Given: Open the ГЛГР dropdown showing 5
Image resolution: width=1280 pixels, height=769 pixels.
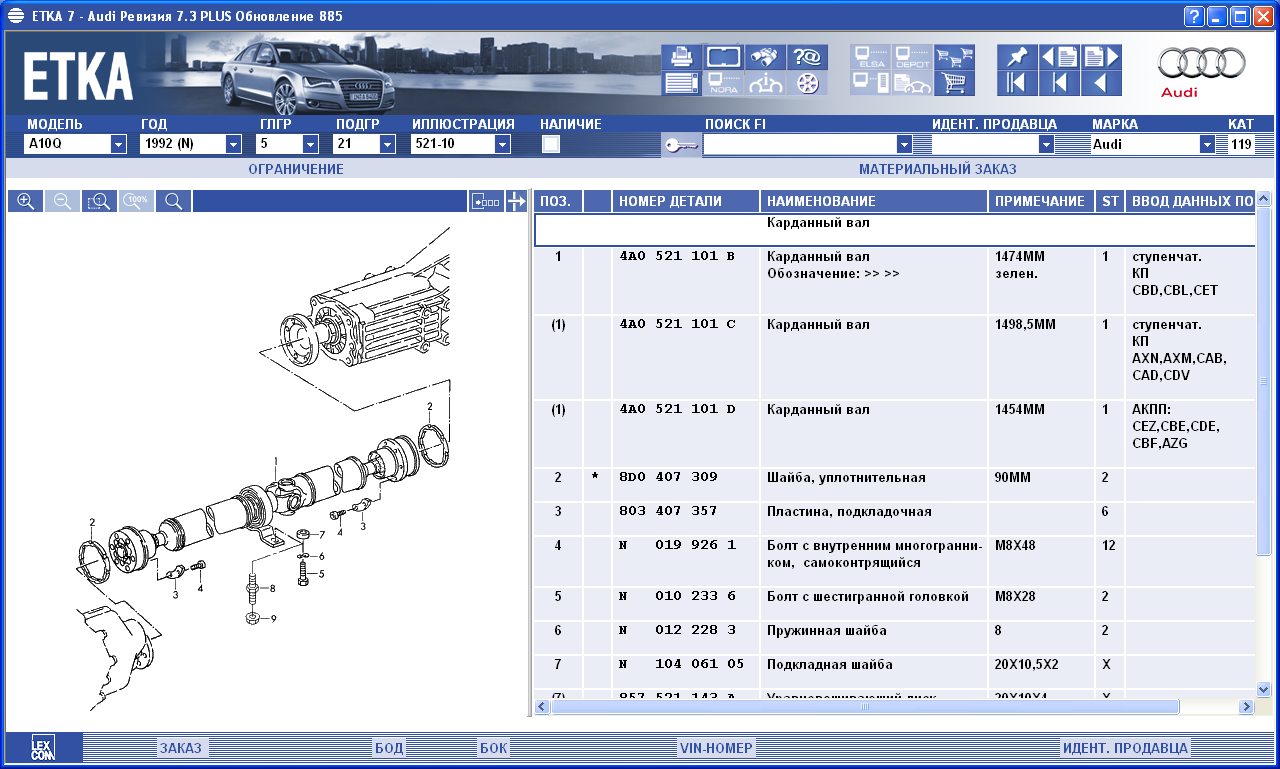Looking at the screenshot, I should (310, 144).
